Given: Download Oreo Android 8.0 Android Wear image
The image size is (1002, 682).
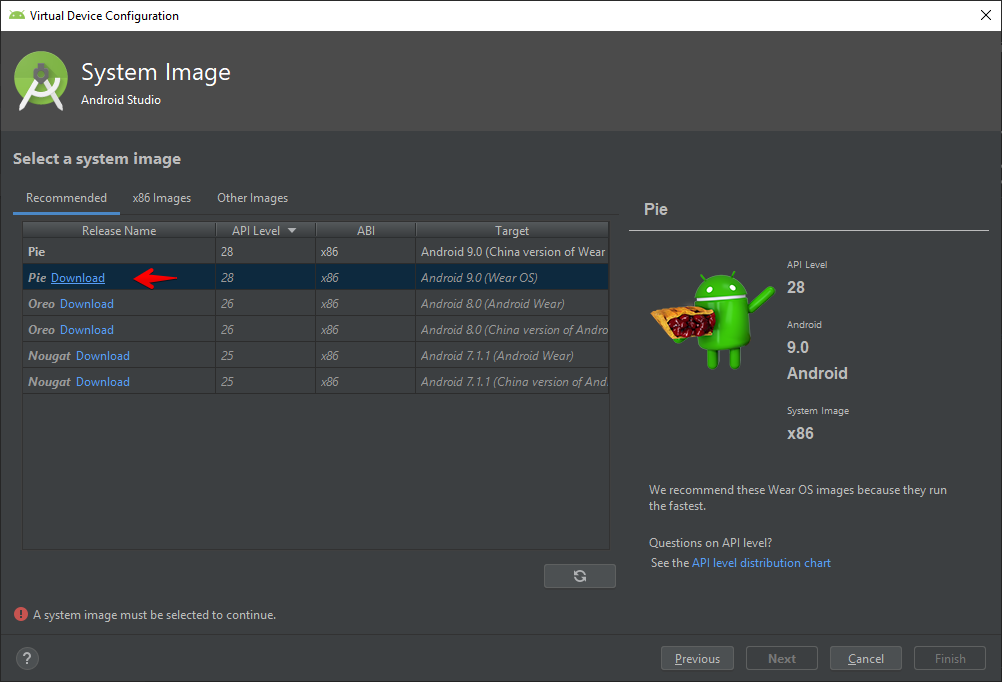Looking at the screenshot, I should (x=87, y=304).
